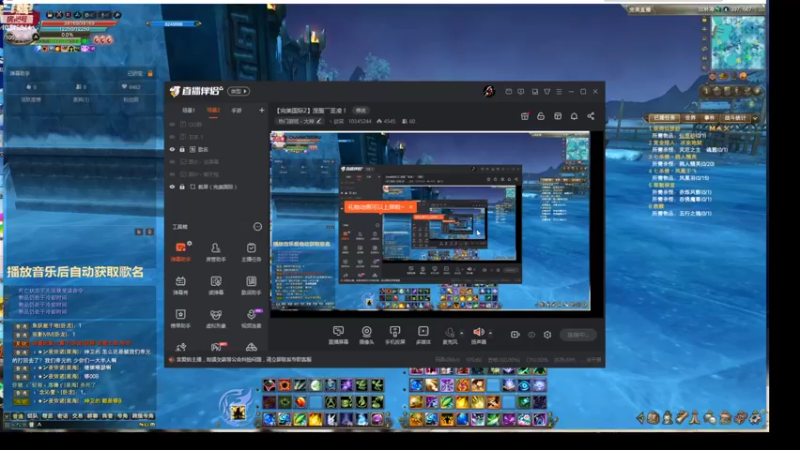
Task: Open the 榜单助手 tool
Action: (181, 318)
